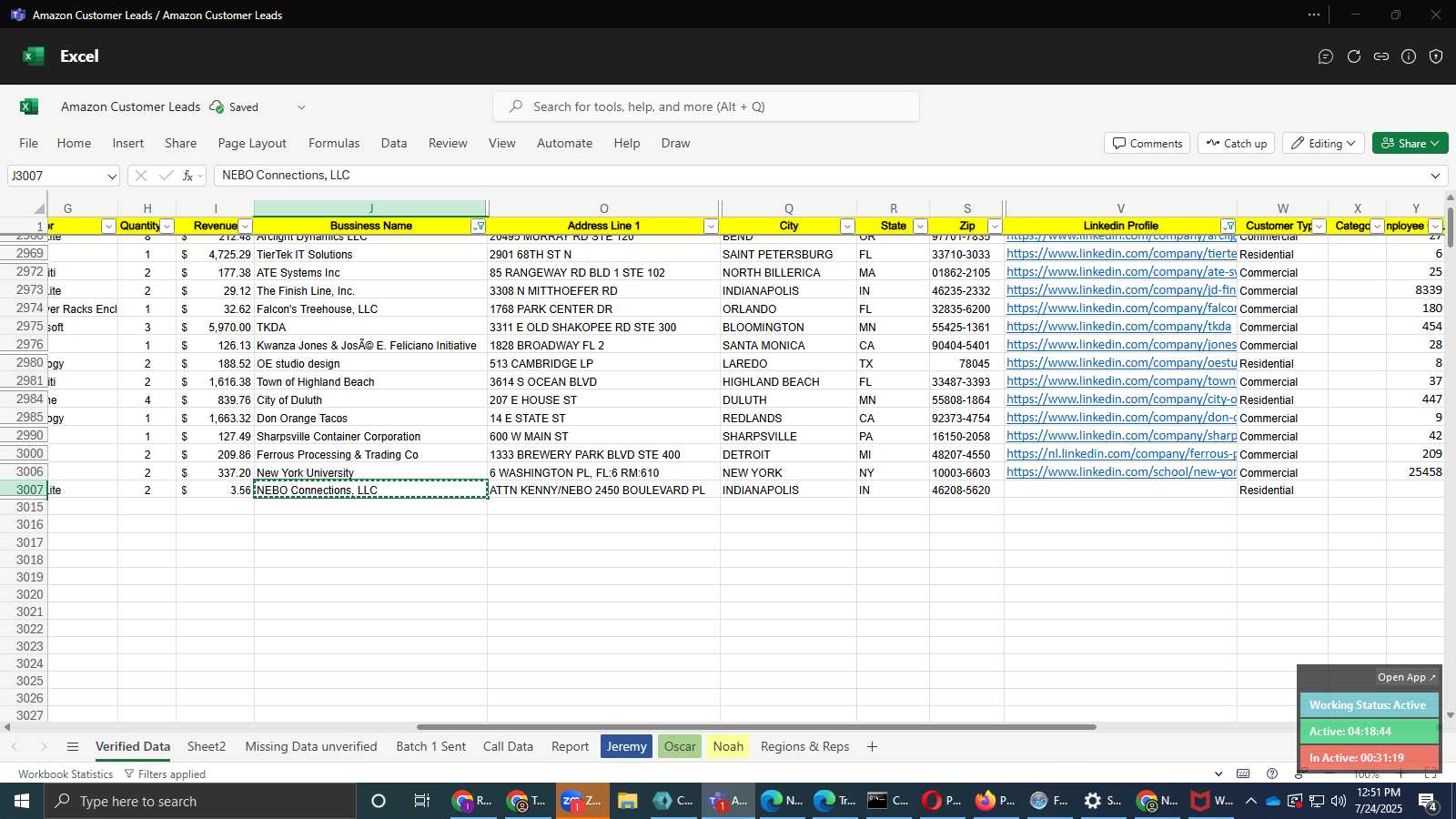The height and width of the screenshot is (819, 1456).
Task: Open the filter dropdown on the Bussiness Name column
Action: coord(478,227)
